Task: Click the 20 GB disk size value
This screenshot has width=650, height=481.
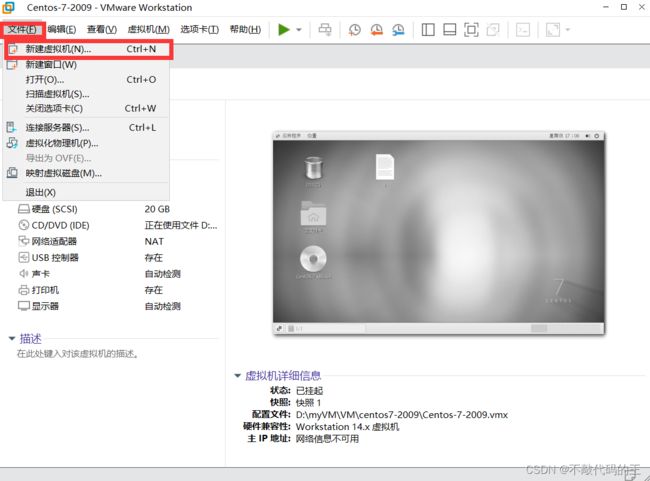Action: pos(157,209)
